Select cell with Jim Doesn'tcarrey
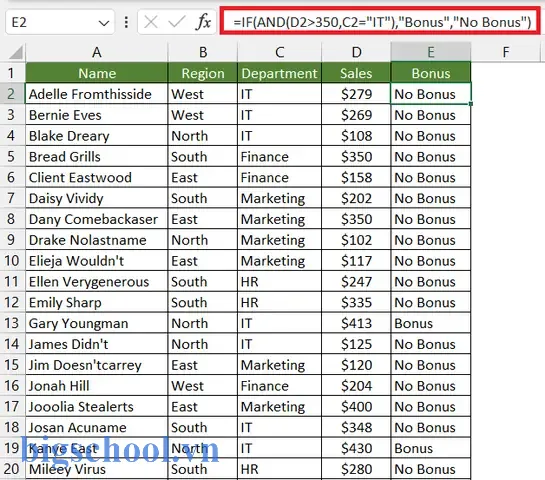545x480 pixels. pos(97,365)
